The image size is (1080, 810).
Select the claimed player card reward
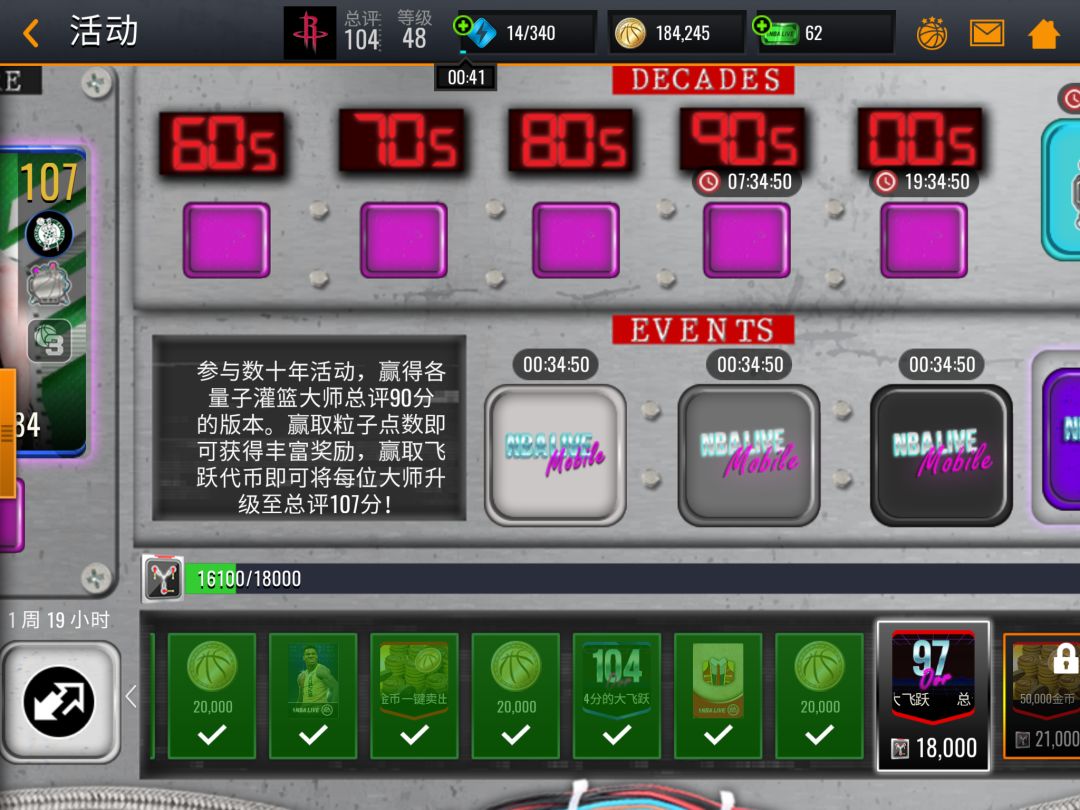[x=313, y=696]
